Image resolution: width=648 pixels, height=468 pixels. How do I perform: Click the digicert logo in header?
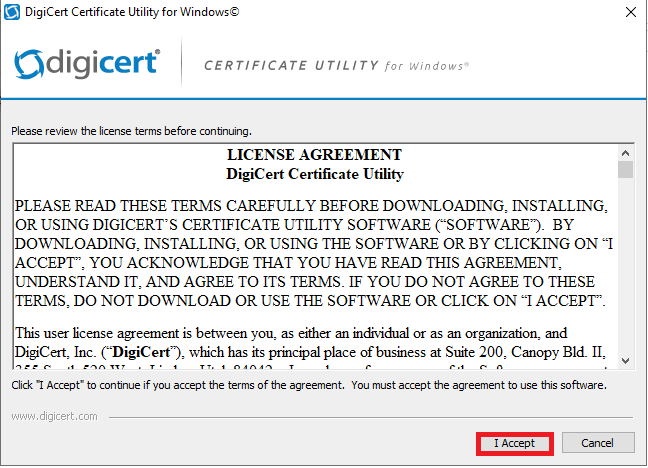coord(87,64)
